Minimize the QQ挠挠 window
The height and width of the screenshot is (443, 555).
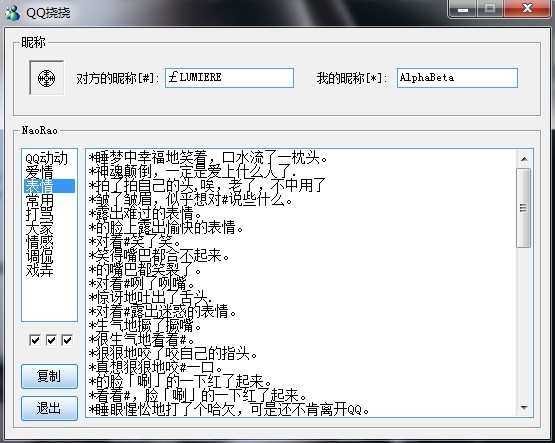tap(463, 9)
